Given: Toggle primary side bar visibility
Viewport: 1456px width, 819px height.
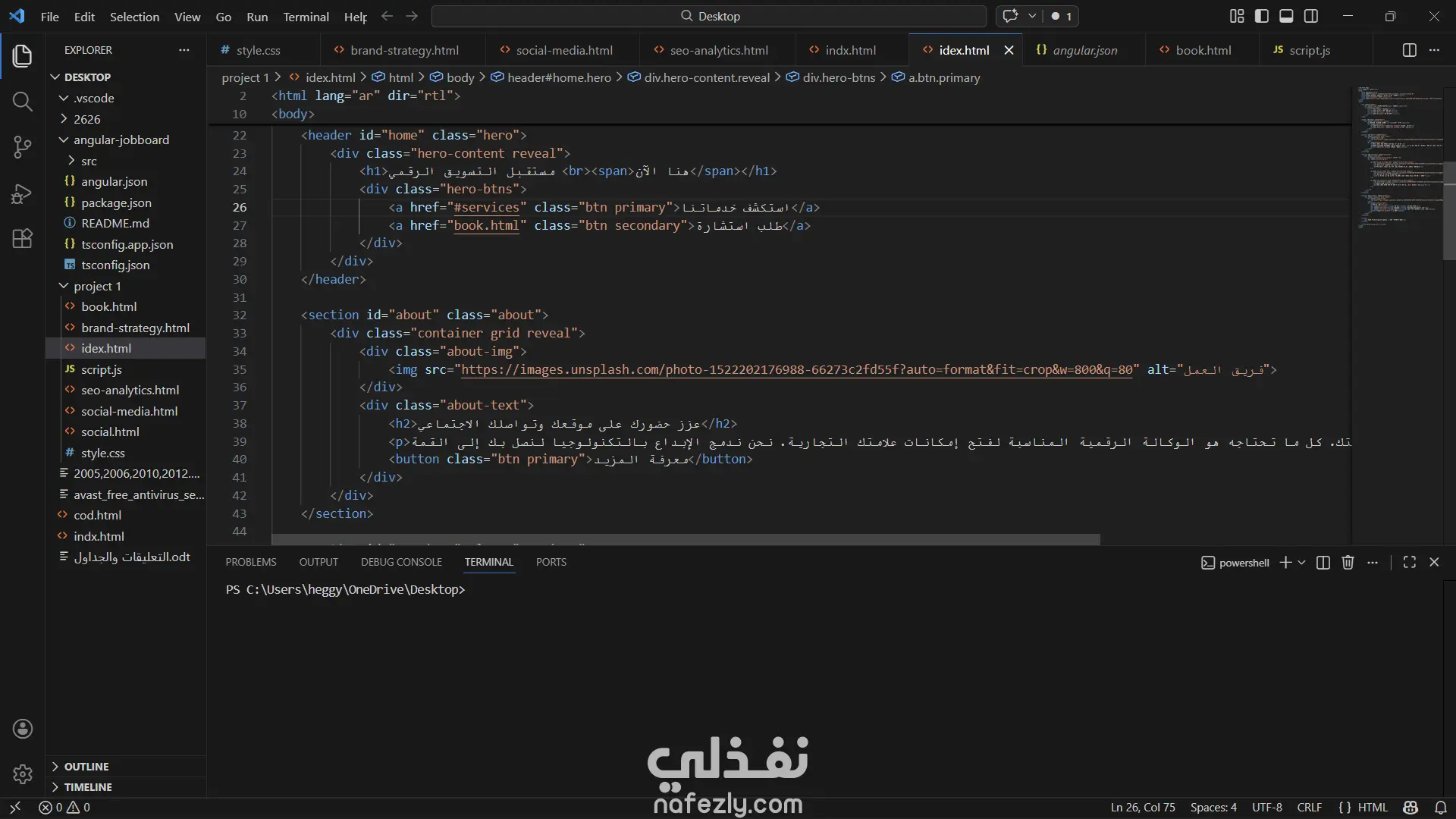Looking at the screenshot, I should (1262, 16).
